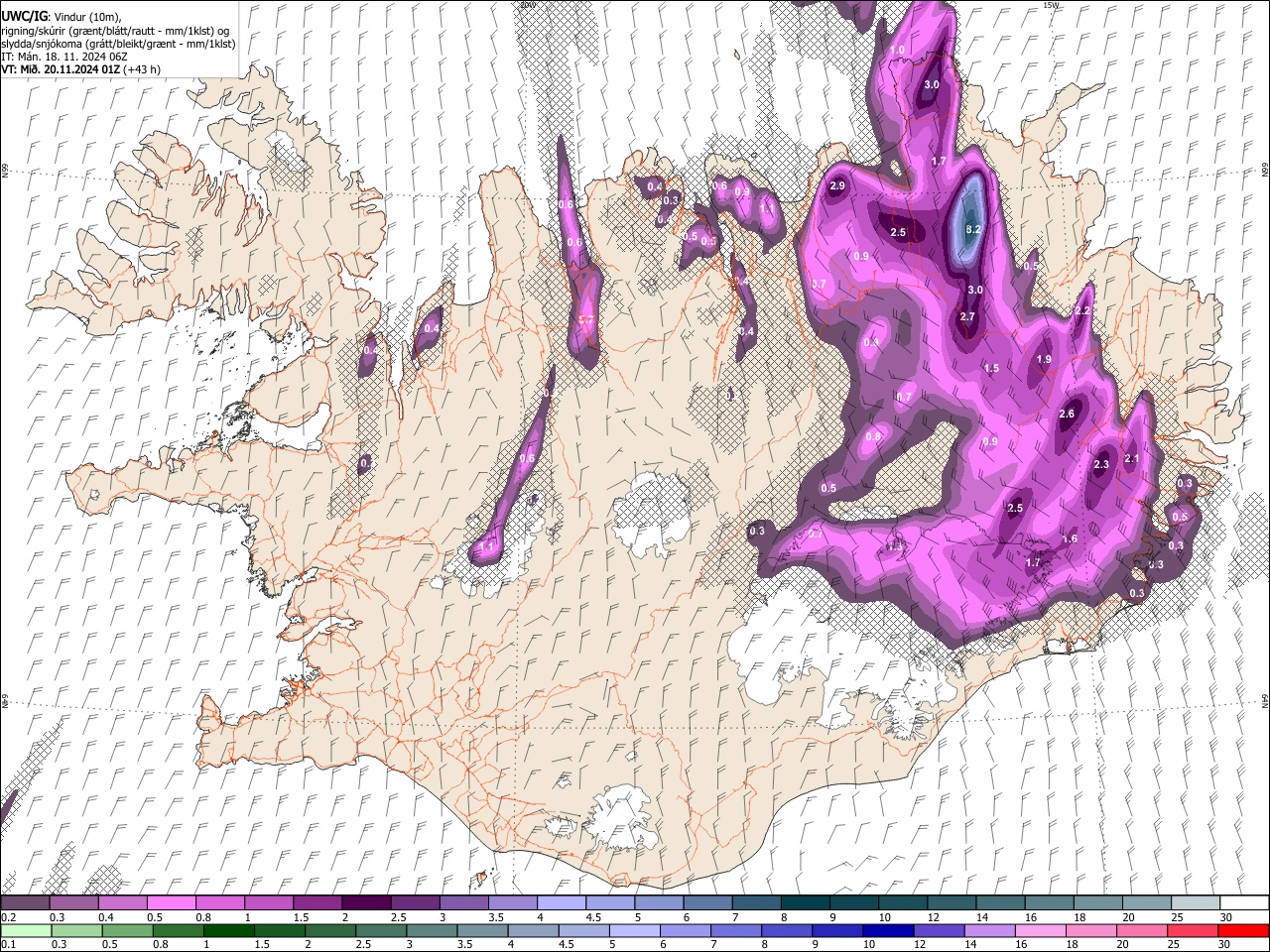Pick the navy blue 10–12 rain legend swatch
This screenshot has height=952, width=1270.
point(887,930)
